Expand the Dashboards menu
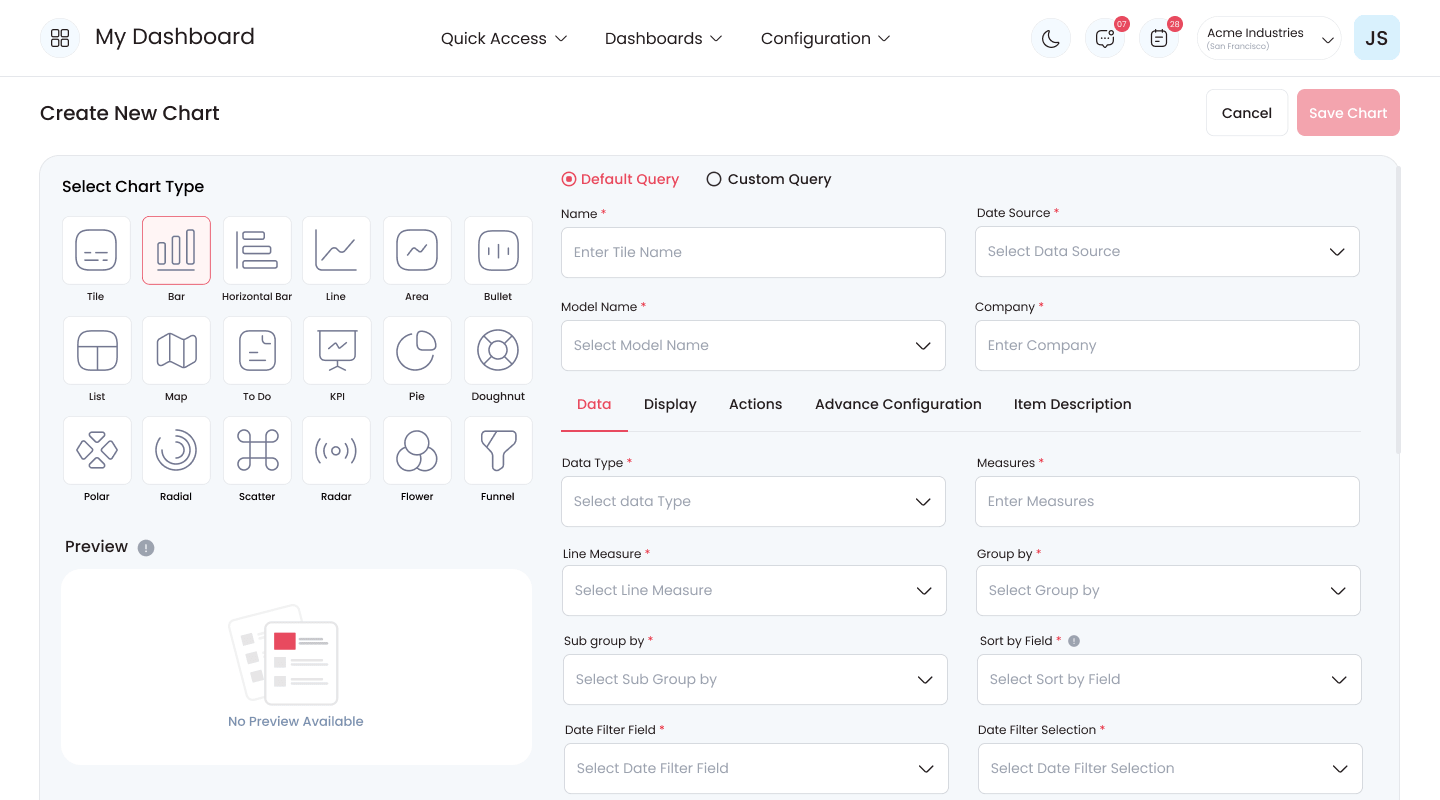1440x800 pixels. [664, 38]
